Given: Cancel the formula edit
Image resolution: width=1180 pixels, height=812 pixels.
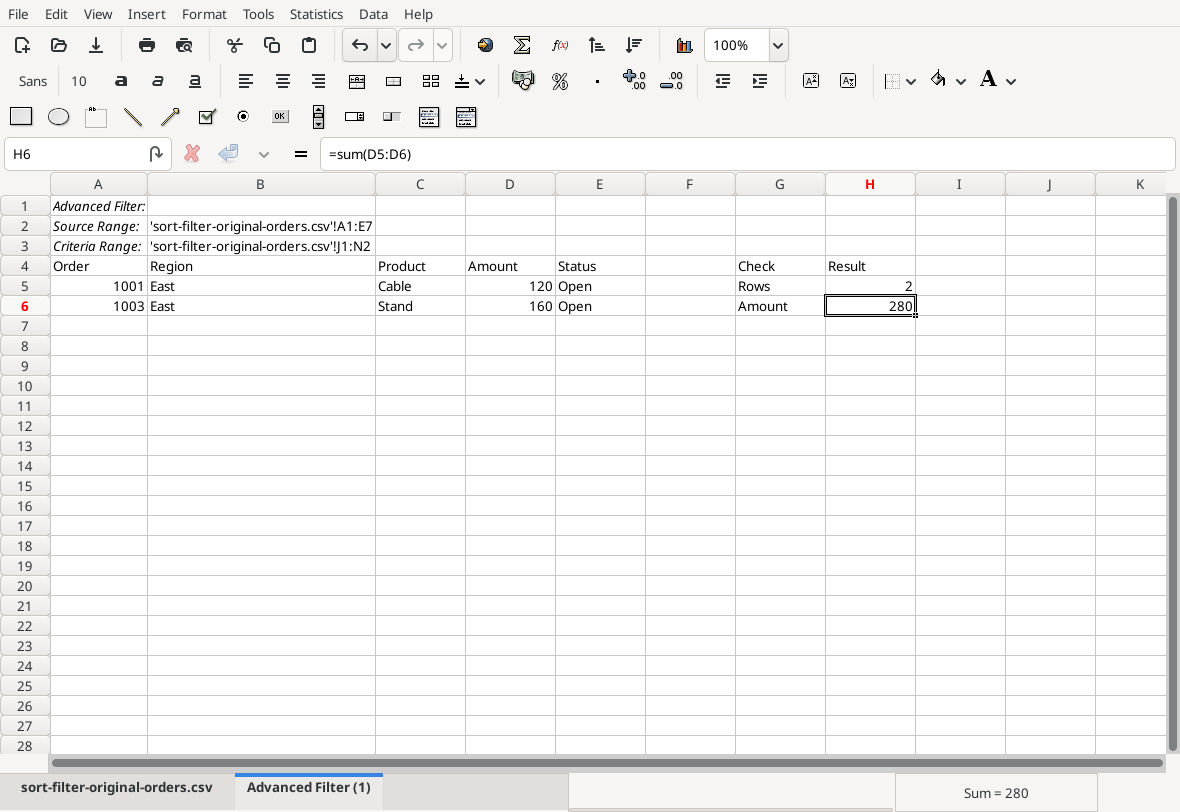Looking at the screenshot, I should pos(192,154).
